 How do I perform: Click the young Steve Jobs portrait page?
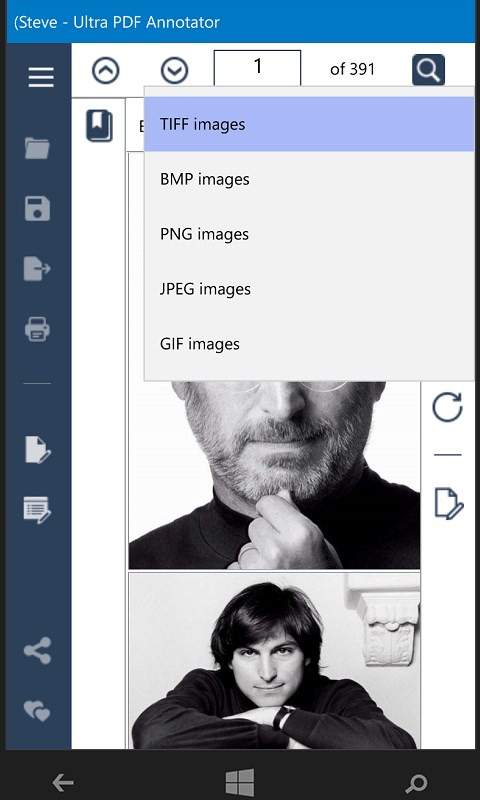[274, 661]
